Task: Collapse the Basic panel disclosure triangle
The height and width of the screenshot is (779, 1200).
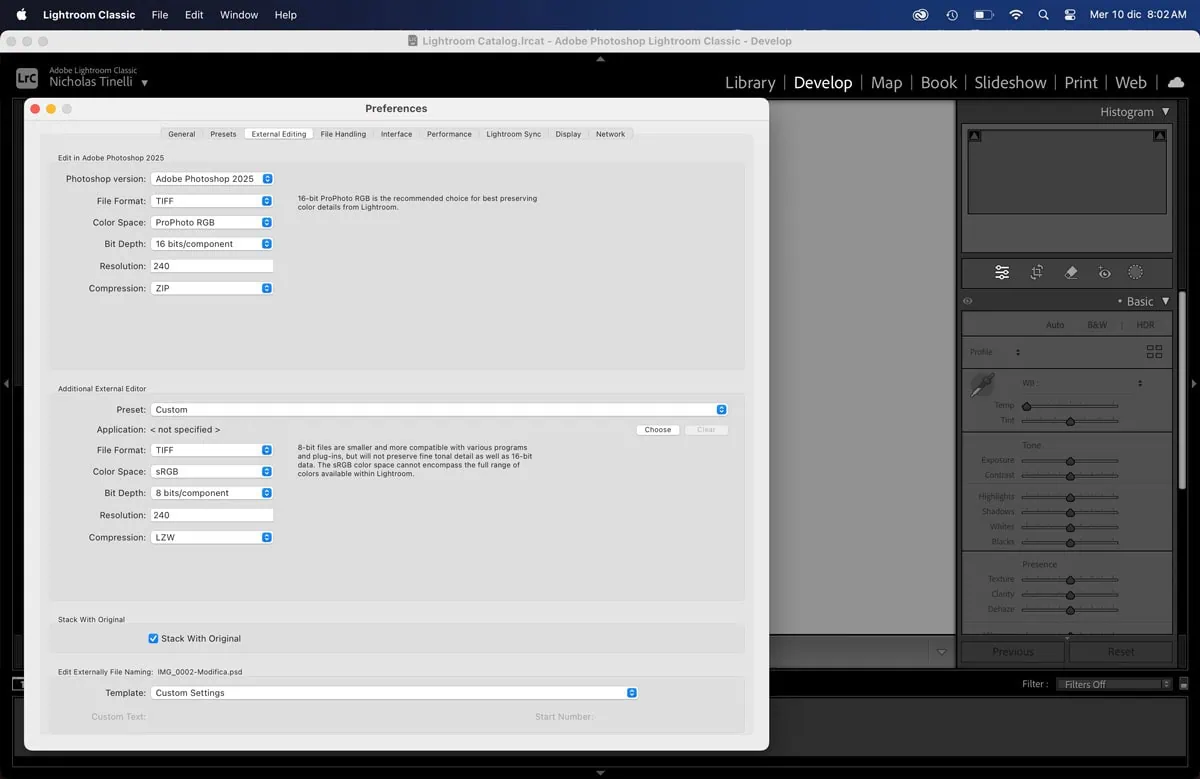Action: (x=1165, y=300)
